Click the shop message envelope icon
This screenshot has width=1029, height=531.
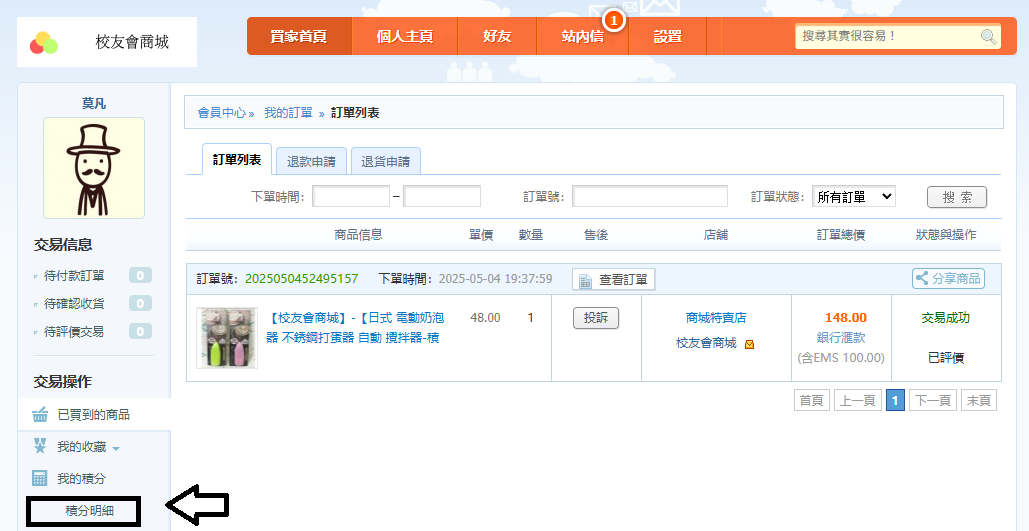(749, 344)
